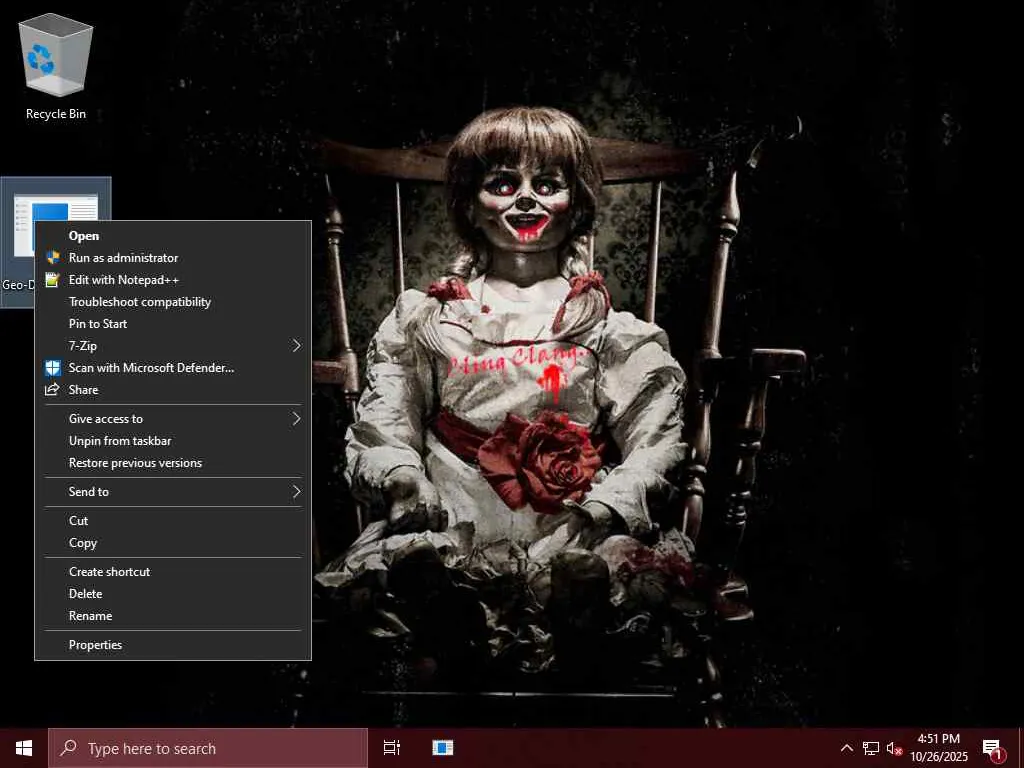Open the Action Center notifications icon
The image size is (1024, 768).
coord(992,749)
